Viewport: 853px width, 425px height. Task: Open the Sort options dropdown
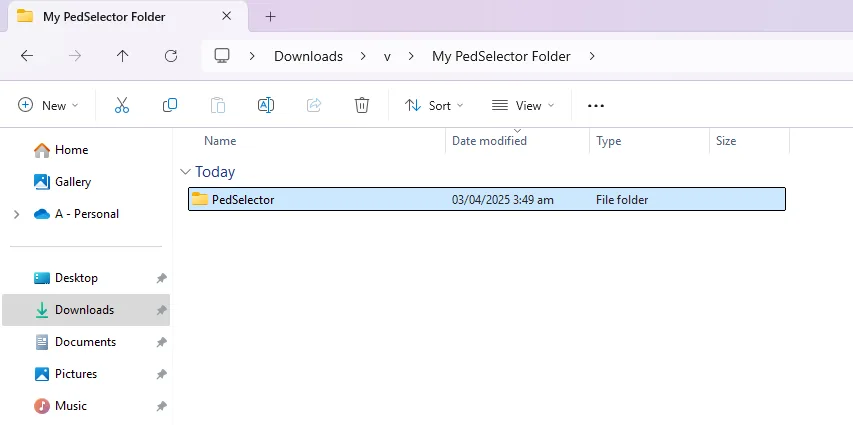(x=434, y=105)
